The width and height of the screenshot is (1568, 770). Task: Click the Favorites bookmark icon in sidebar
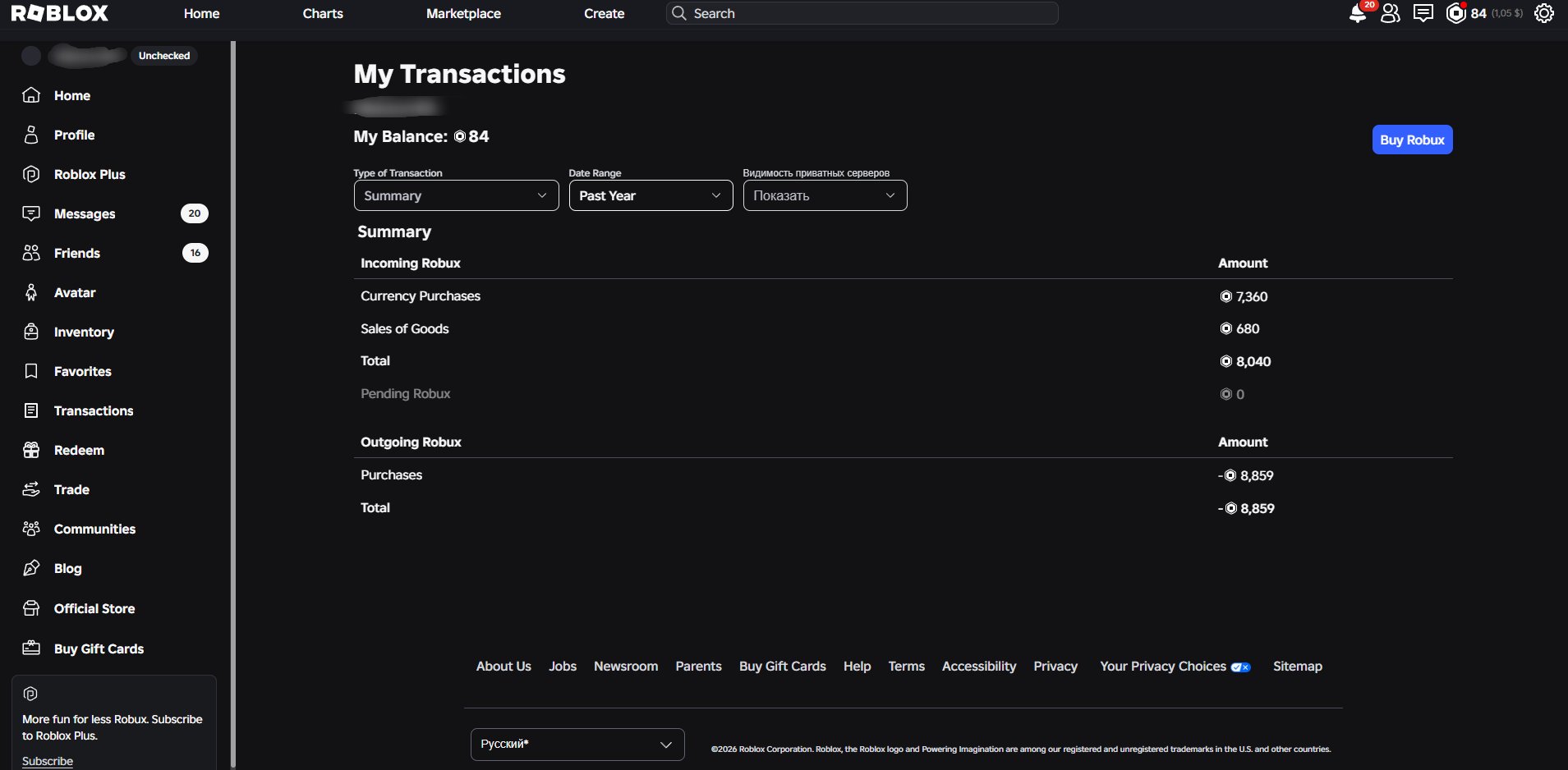coord(31,371)
